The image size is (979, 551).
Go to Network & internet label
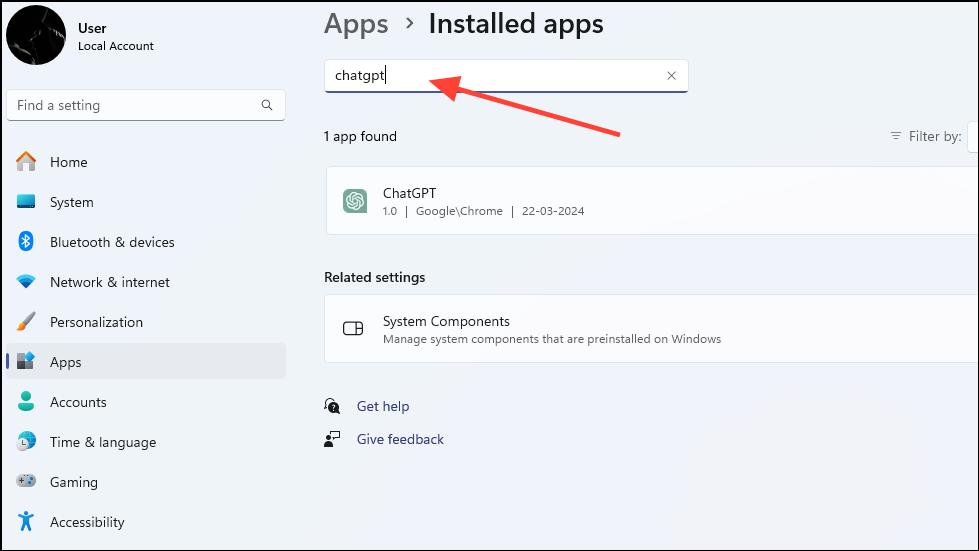(x=110, y=282)
